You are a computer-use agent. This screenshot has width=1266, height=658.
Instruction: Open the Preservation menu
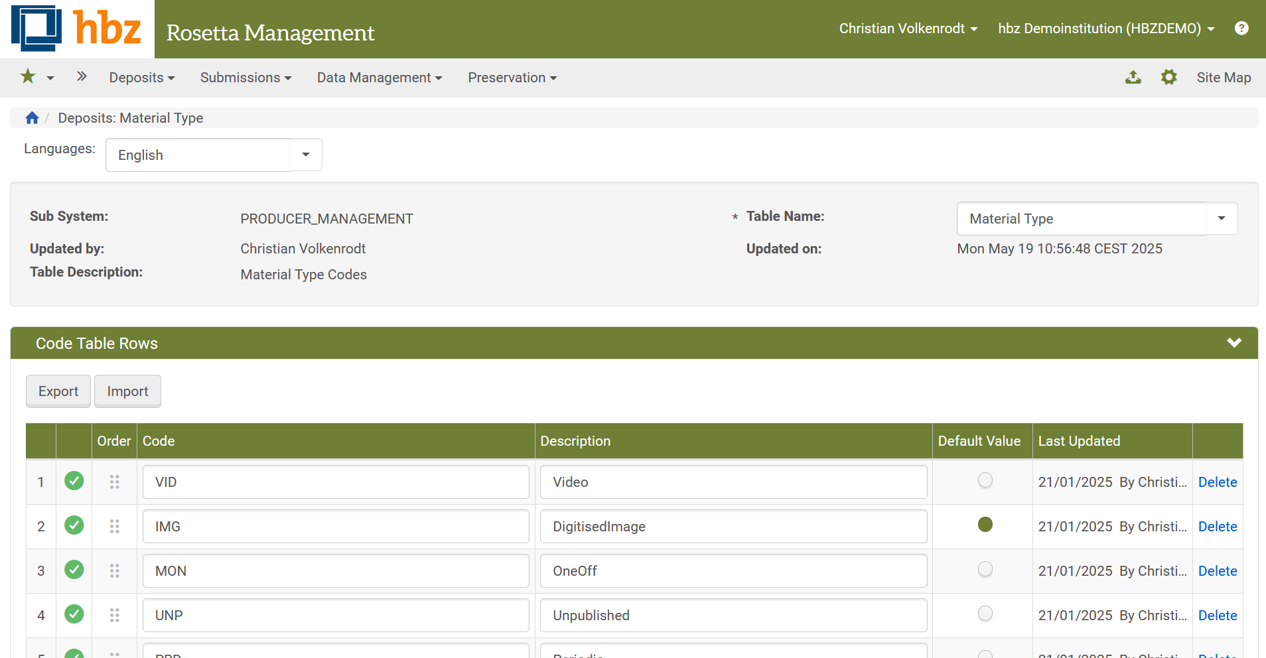[511, 77]
